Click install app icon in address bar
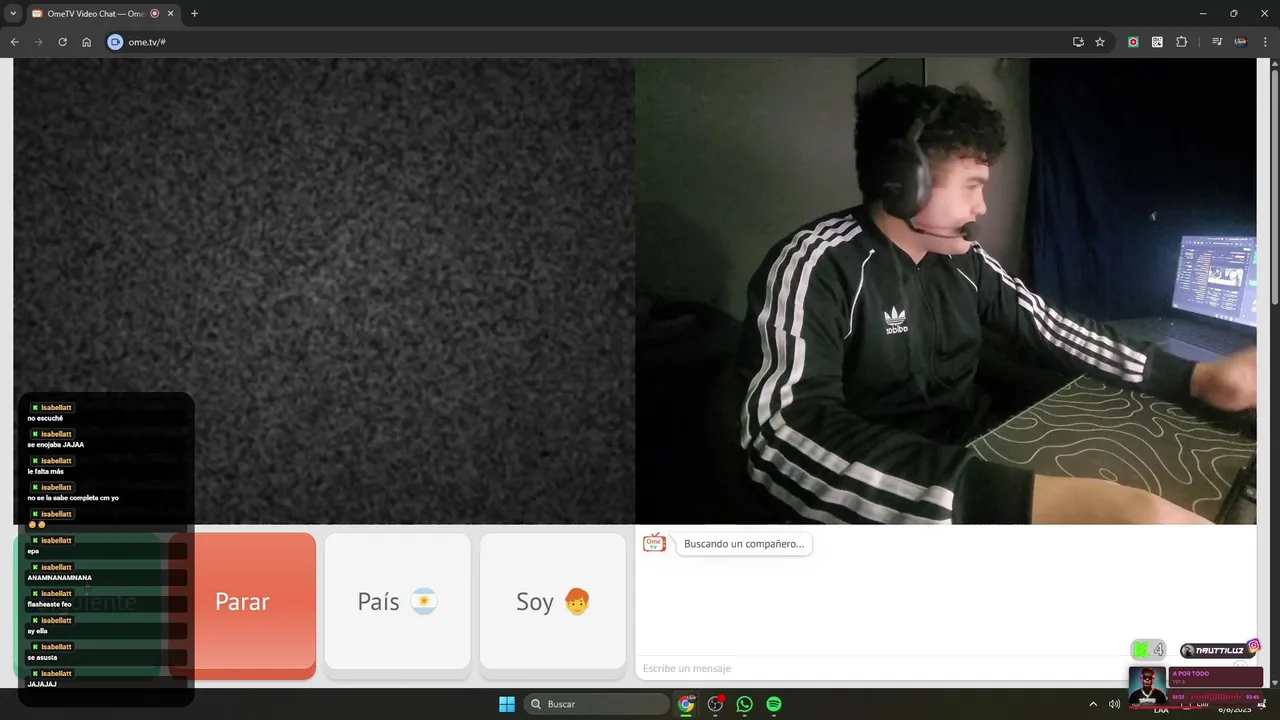Viewport: 1280px width, 720px height. coord(1078,42)
